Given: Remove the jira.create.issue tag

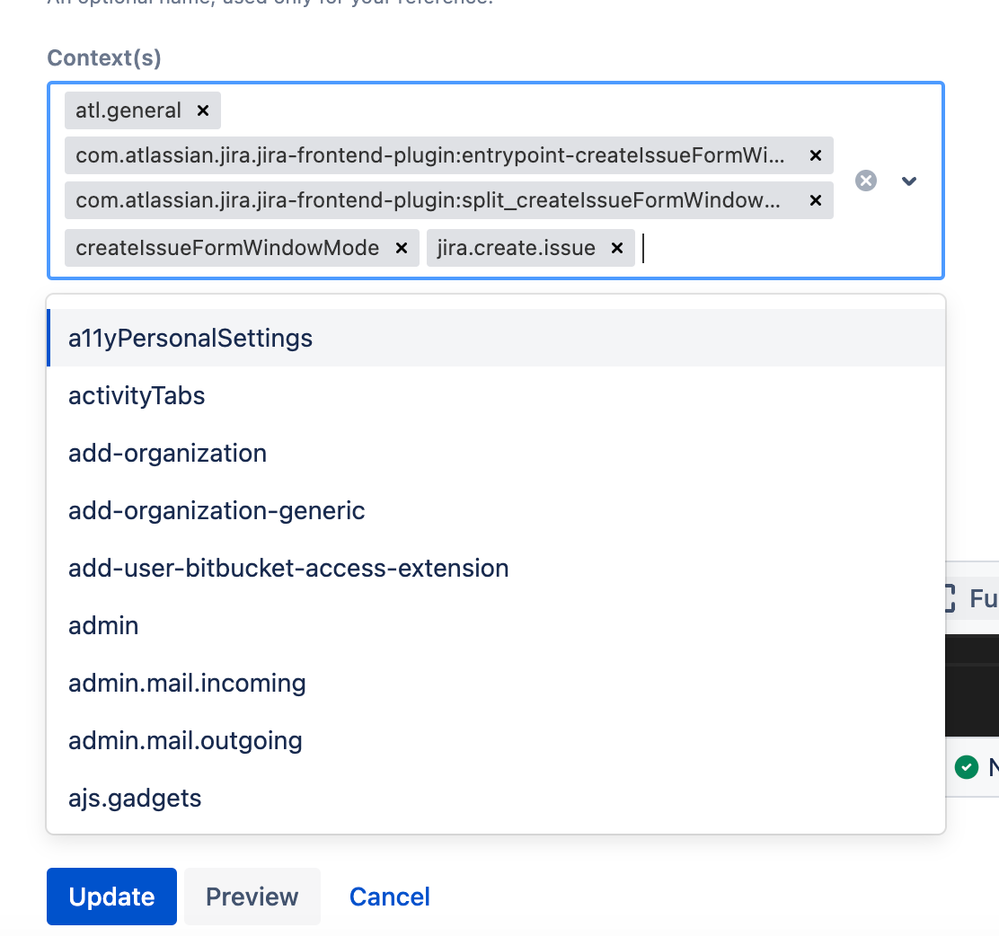Looking at the screenshot, I should pos(617,248).
